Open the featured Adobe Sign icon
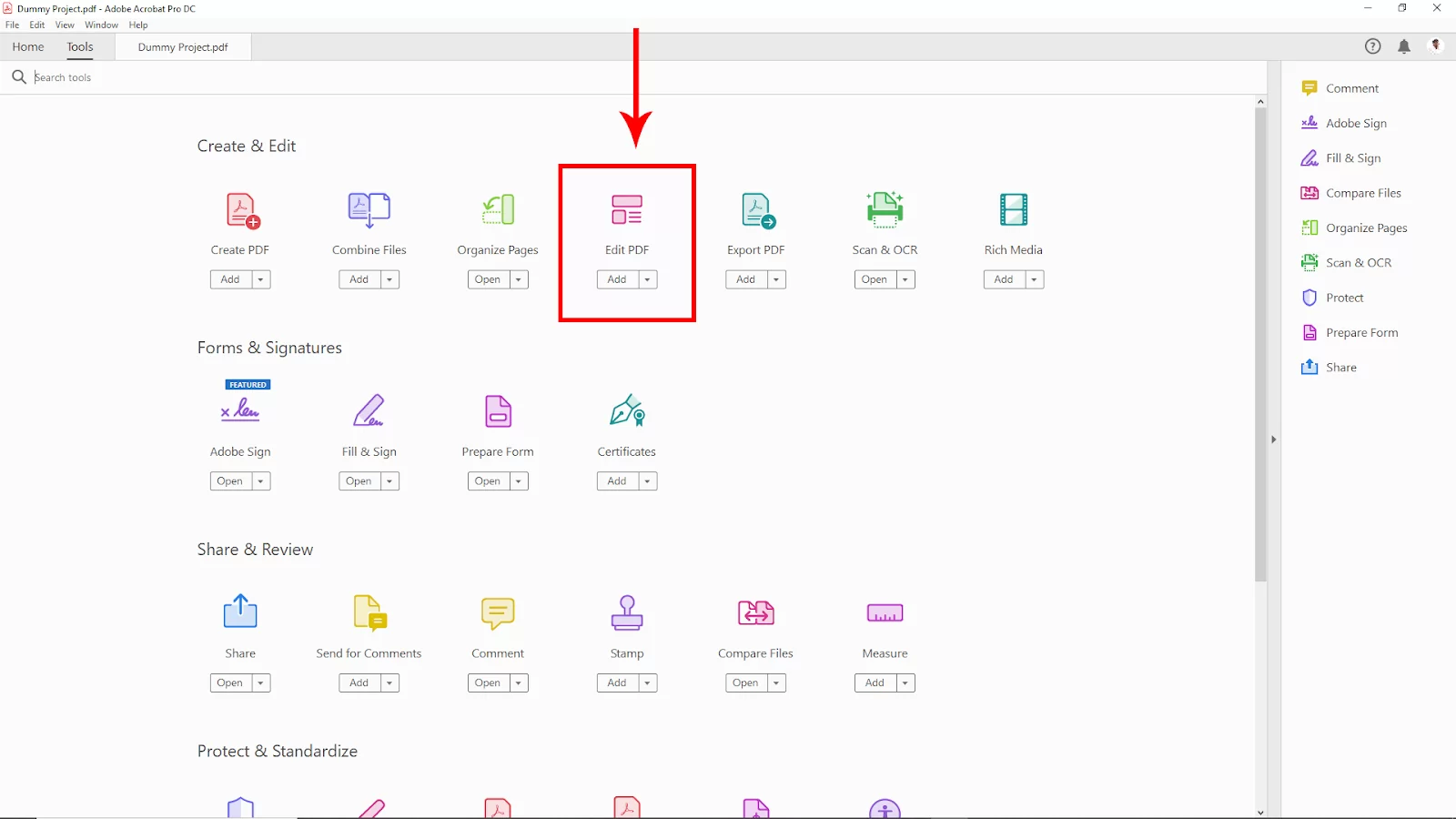The height and width of the screenshot is (819, 1456). click(x=240, y=410)
